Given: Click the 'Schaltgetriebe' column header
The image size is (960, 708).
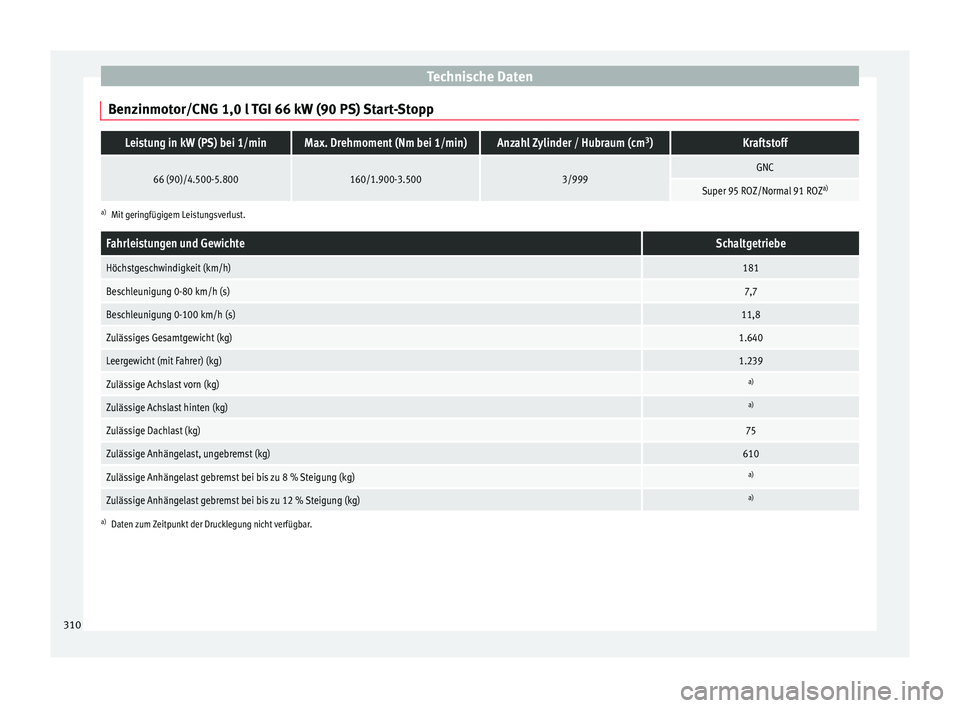Looking at the screenshot, I should coord(751,243).
